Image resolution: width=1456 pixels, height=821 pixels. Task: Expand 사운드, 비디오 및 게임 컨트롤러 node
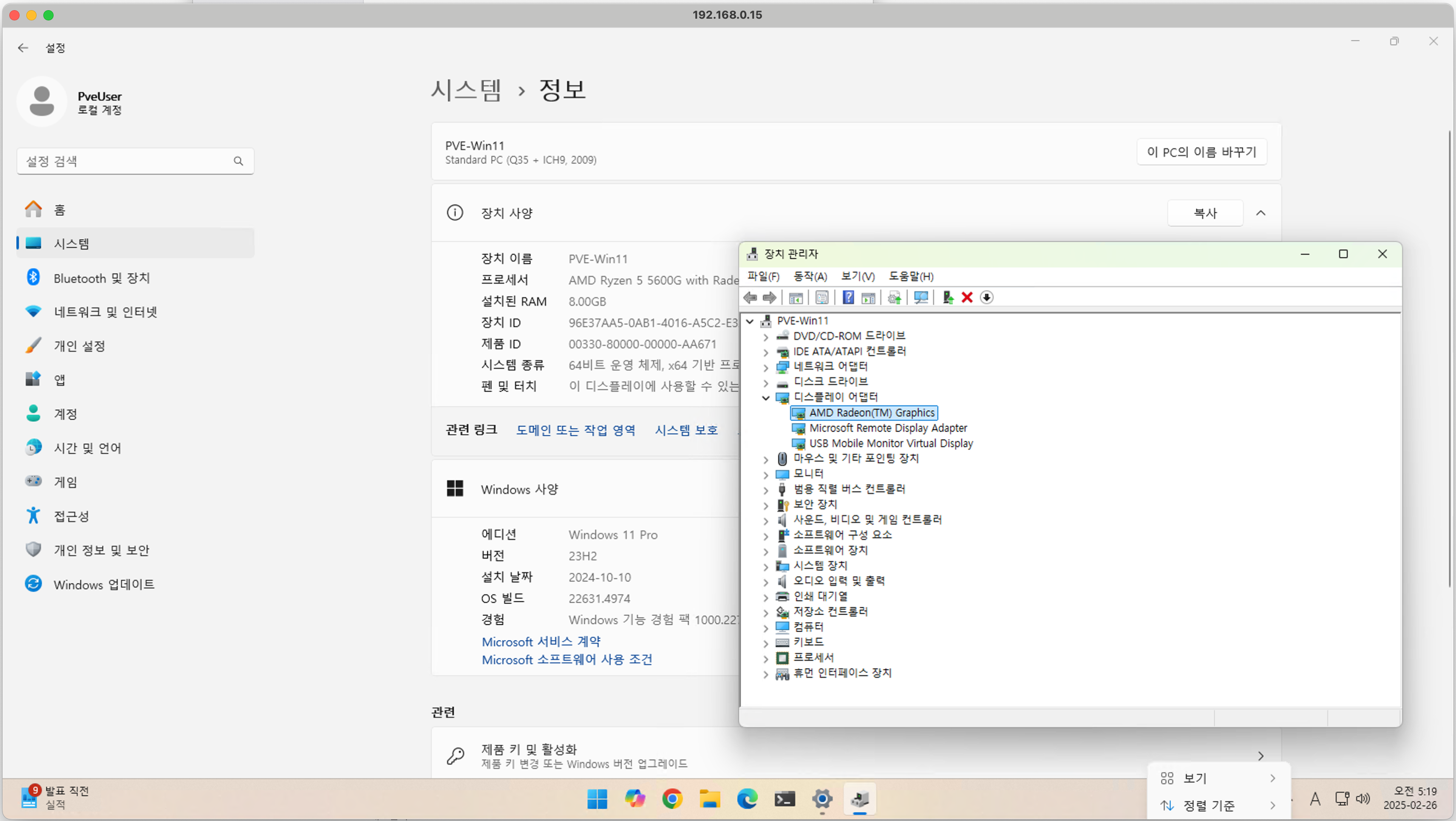click(766, 521)
